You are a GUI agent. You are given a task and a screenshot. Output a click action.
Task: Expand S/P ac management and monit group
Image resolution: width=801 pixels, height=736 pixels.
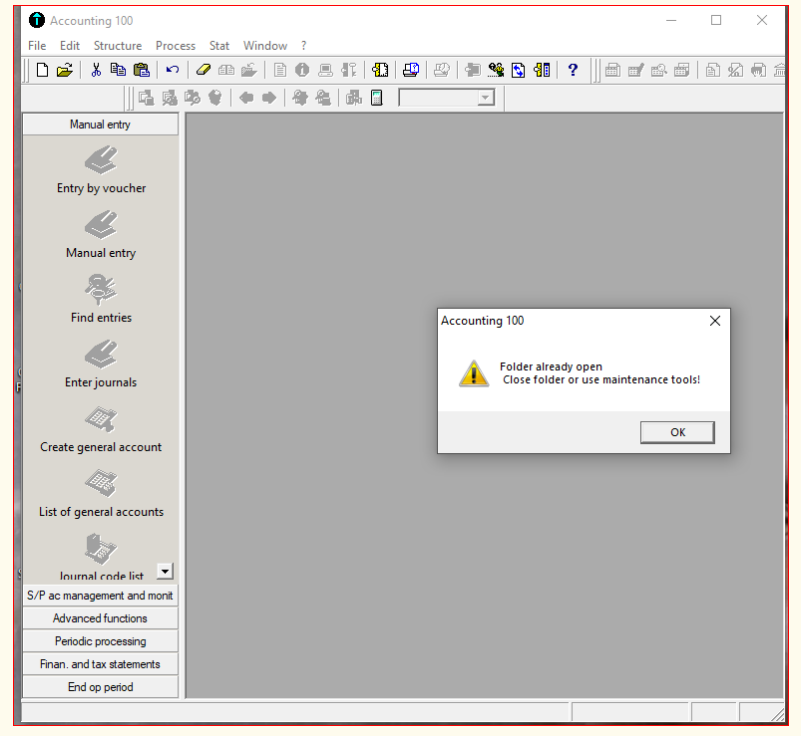(x=101, y=596)
